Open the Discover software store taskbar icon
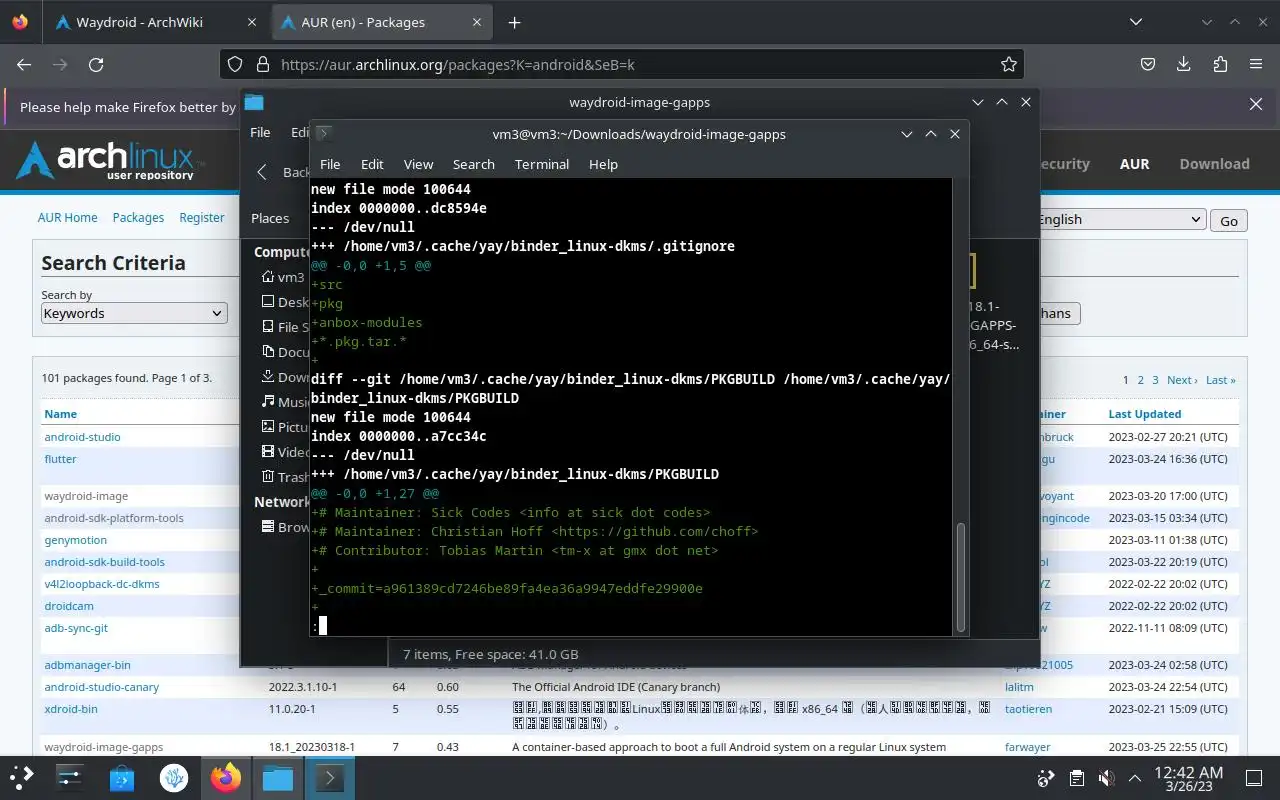The height and width of the screenshot is (800, 1280). pyautogui.click(x=122, y=777)
